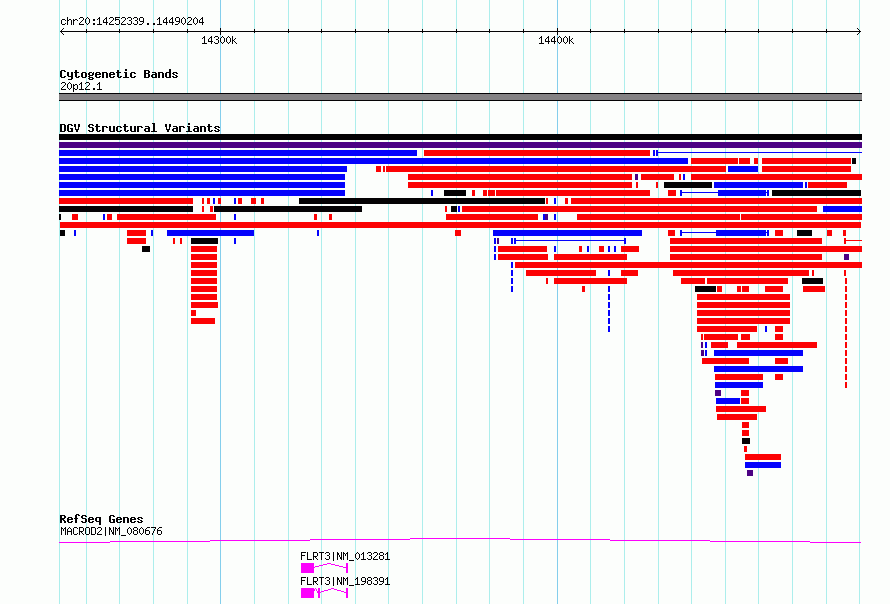Click the ruler's right arrowhead
The width and height of the screenshot is (890, 604).
click(x=859, y=32)
